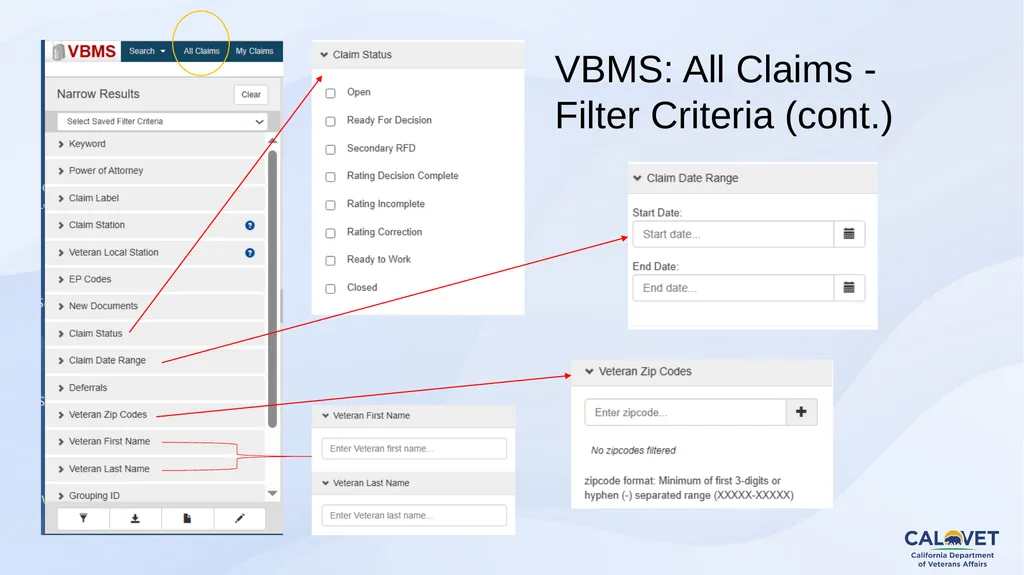The height and width of the screenshot is (575, 1024).
Task: Click the Enter zipcode input field
Action: 685,412
